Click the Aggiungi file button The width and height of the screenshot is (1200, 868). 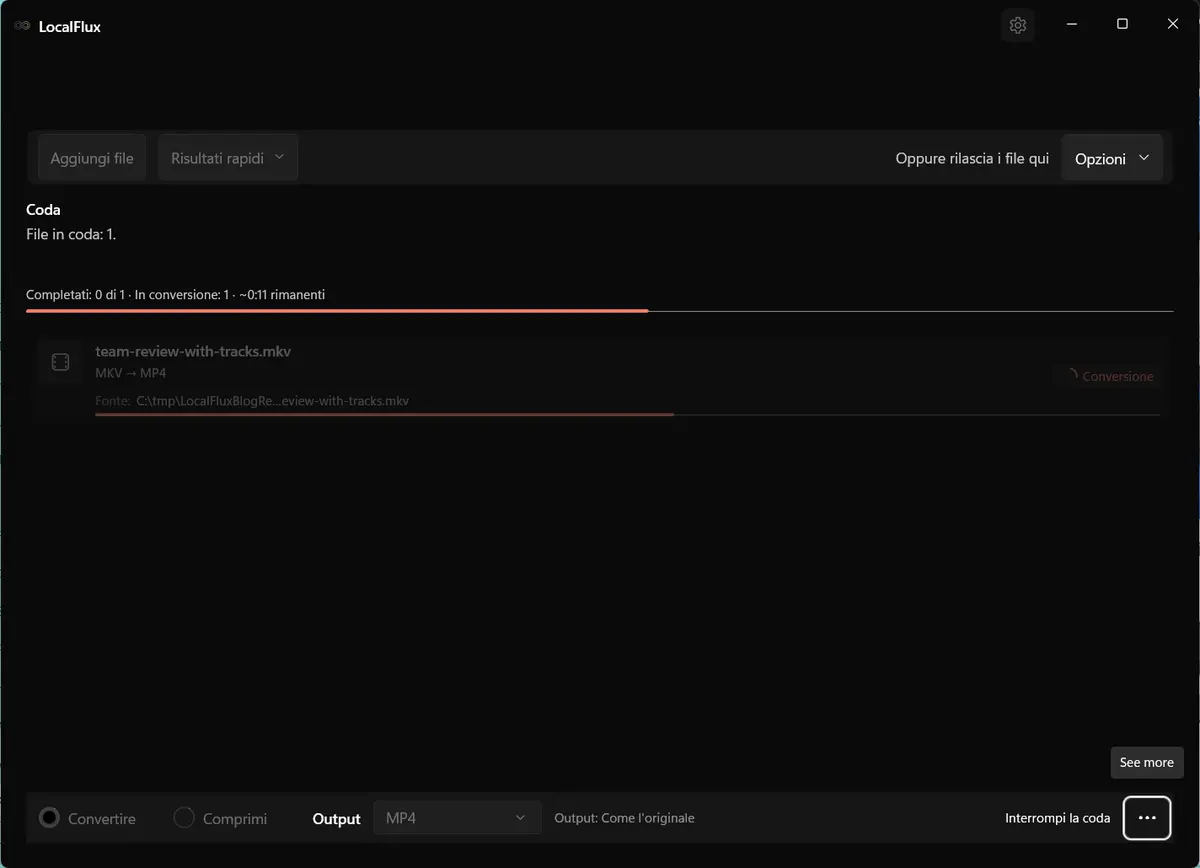point(92,158)
